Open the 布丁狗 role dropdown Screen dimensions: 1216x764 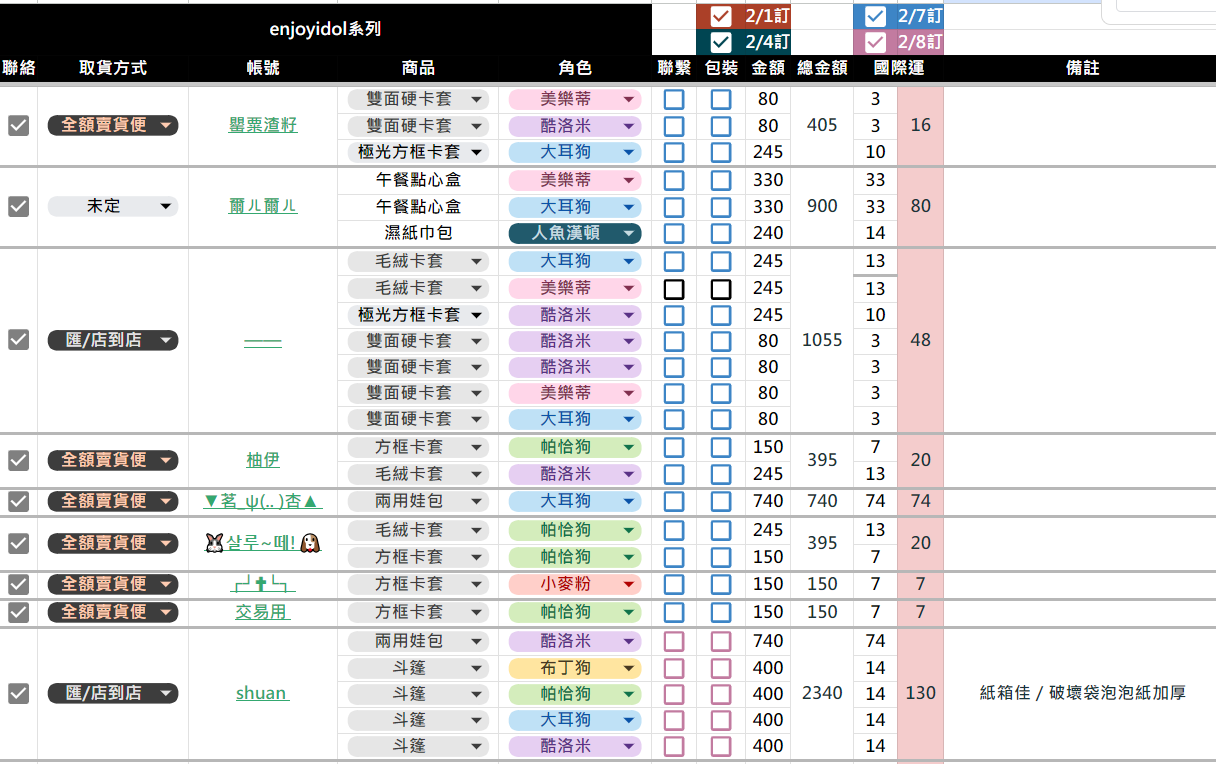575,667
